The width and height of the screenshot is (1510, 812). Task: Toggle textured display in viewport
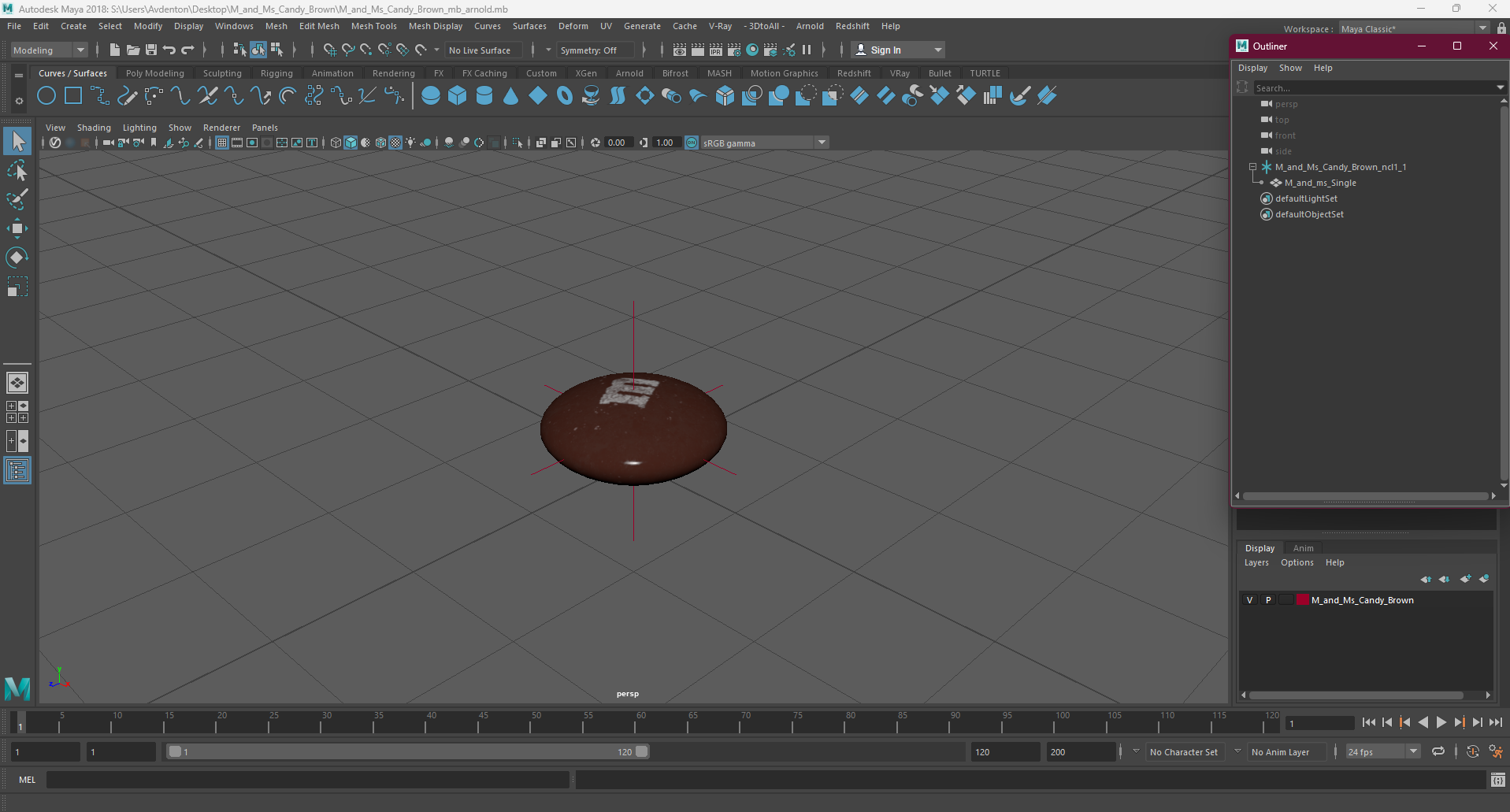click(395, 143)
